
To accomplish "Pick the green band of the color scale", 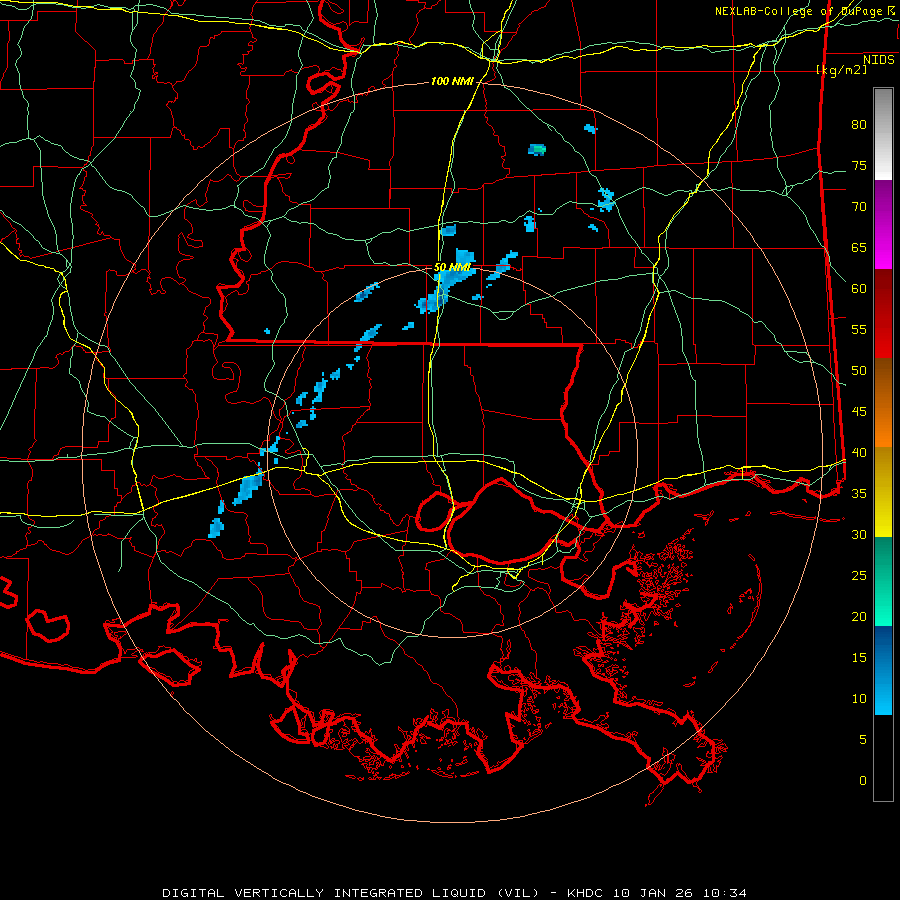I will point(883,581).
